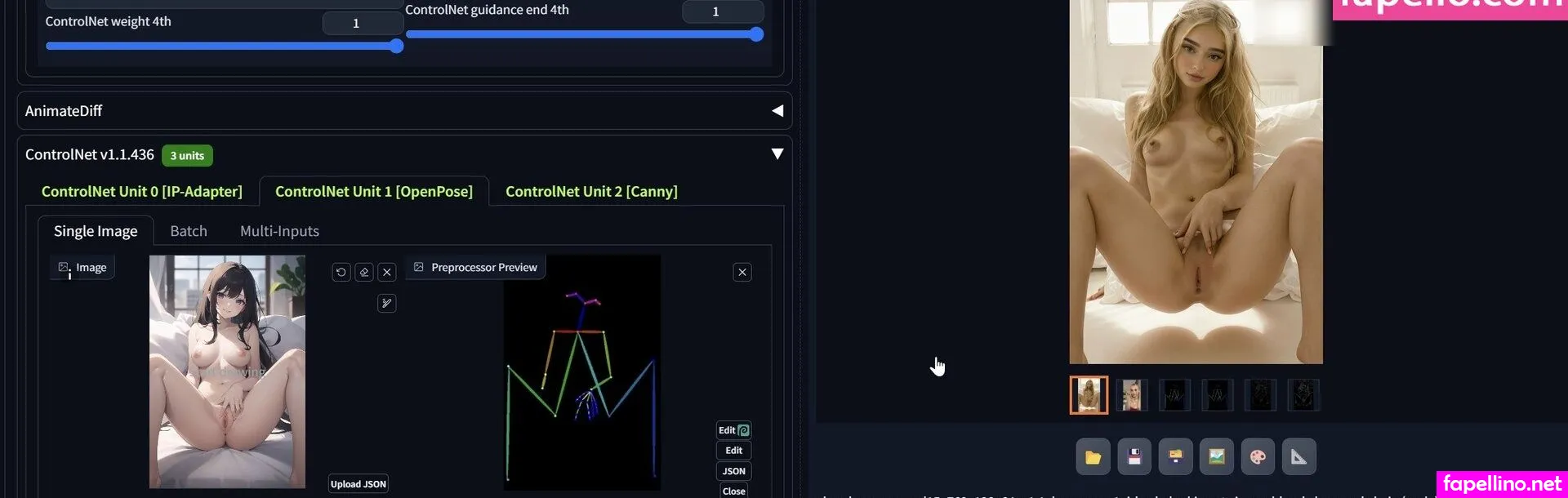Click the Upload JSON button

click(359, 484)
